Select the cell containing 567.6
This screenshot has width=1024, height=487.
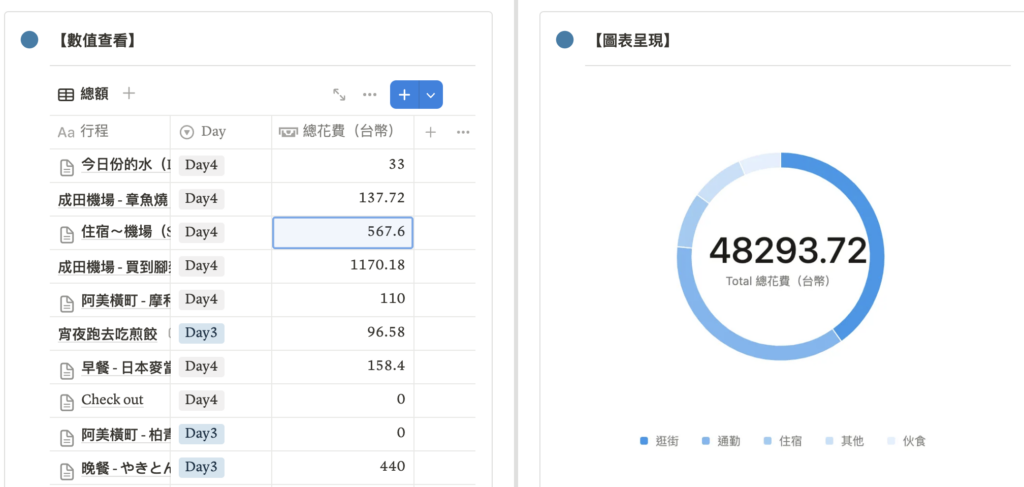click(x=342, y=232)
